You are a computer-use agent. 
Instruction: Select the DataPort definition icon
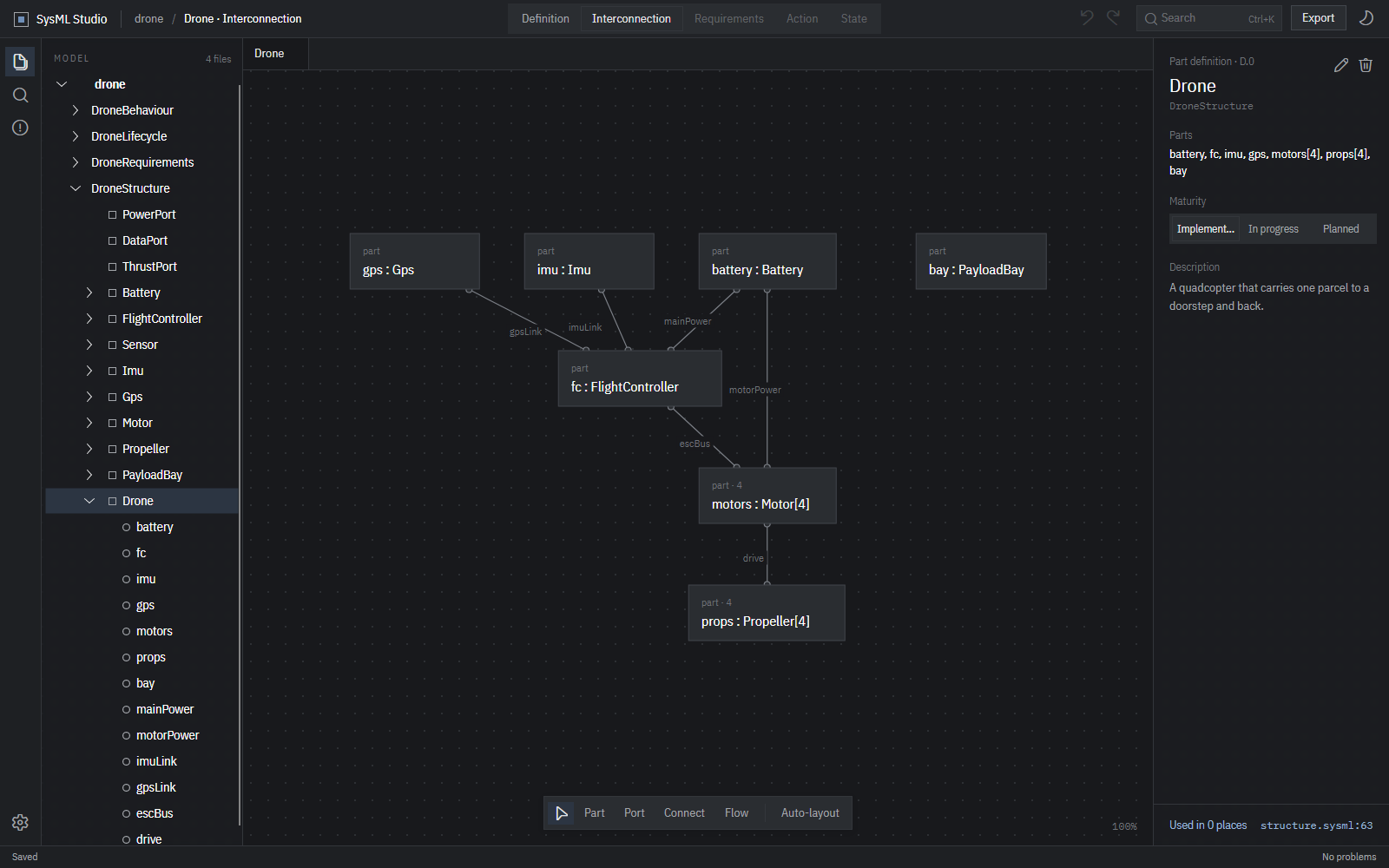(x=112, y=240)
